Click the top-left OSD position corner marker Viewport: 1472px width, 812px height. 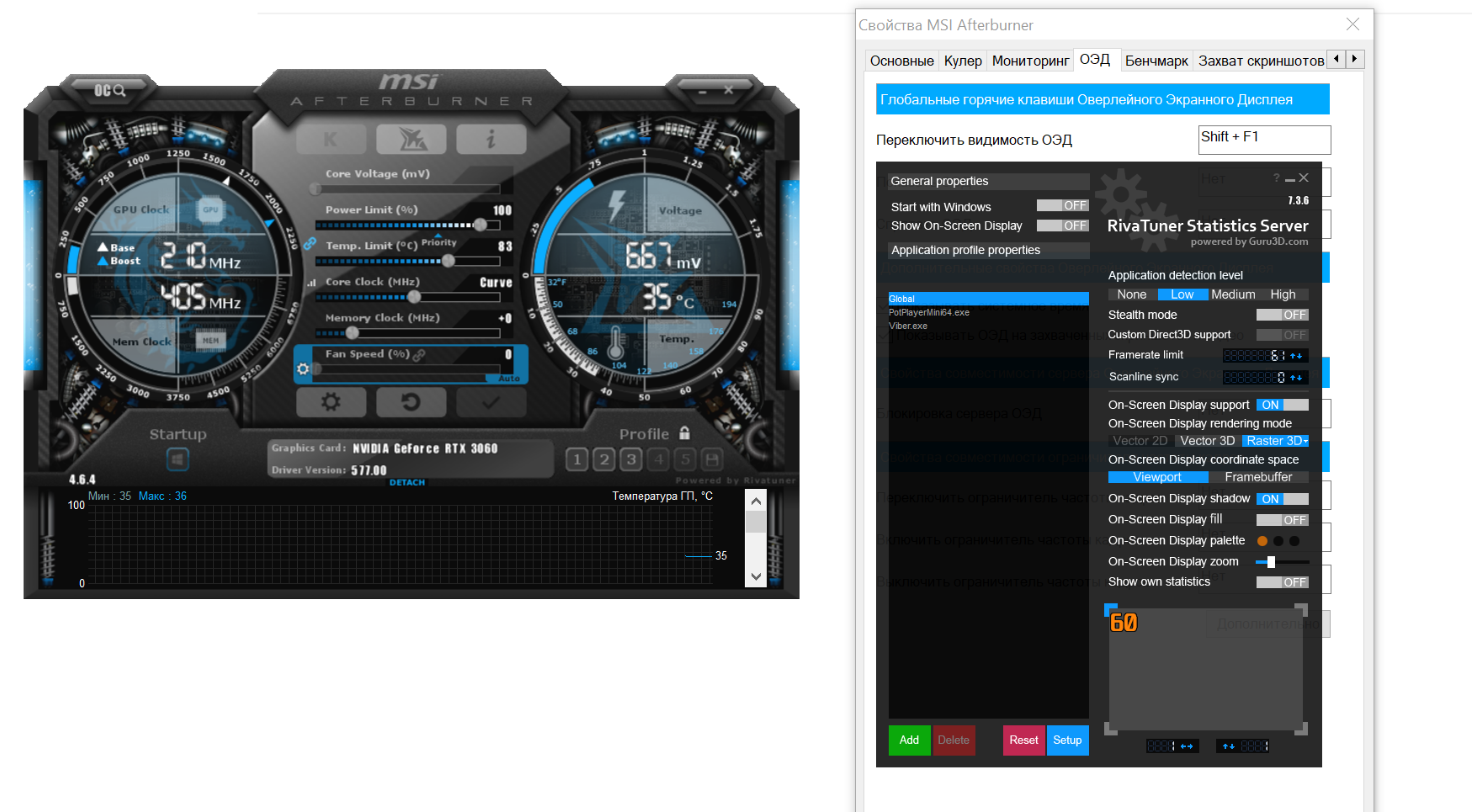[x=1110, y=609]
